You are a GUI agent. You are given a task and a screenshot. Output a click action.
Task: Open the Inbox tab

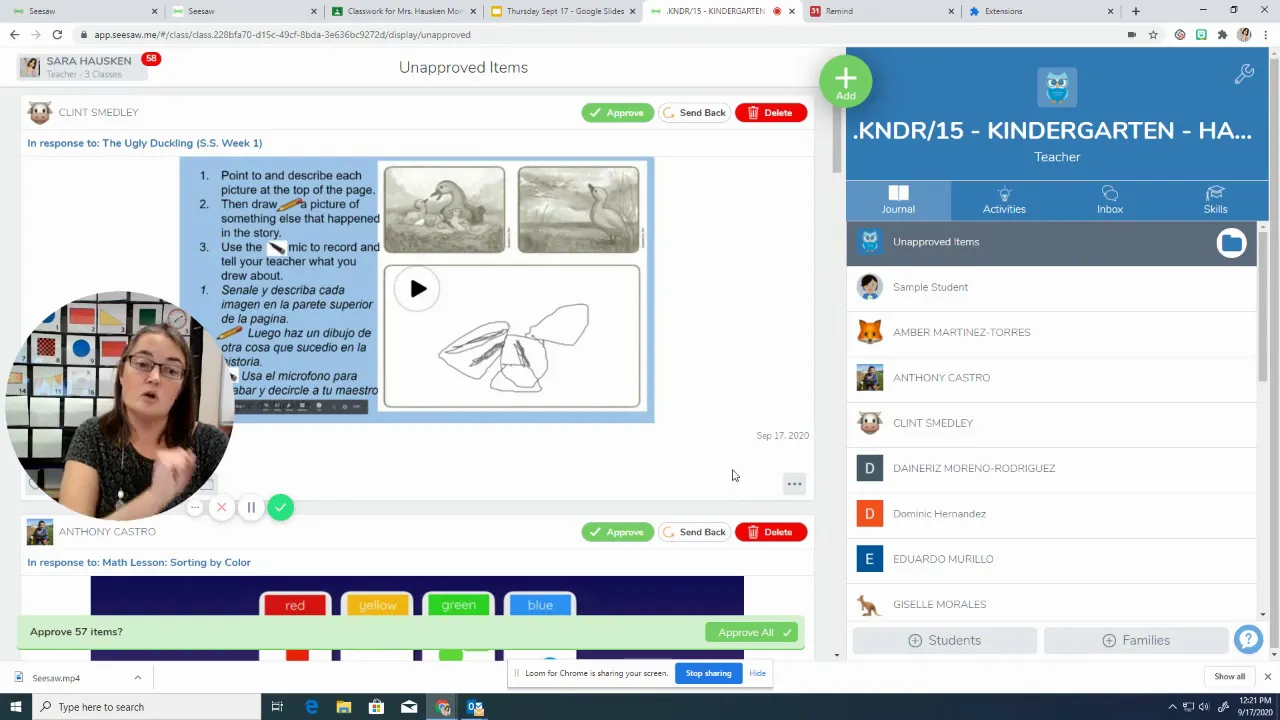click(x=1110, y=200)
